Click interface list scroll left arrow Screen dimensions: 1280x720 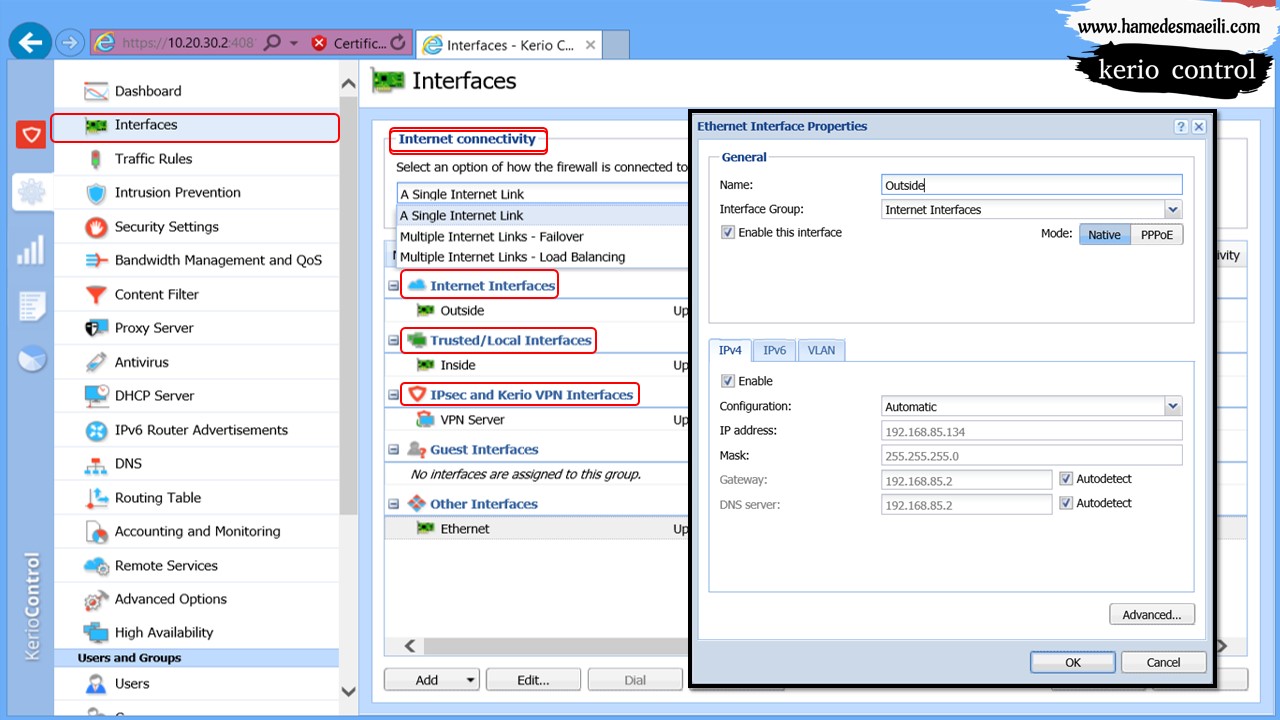point(409,646)
